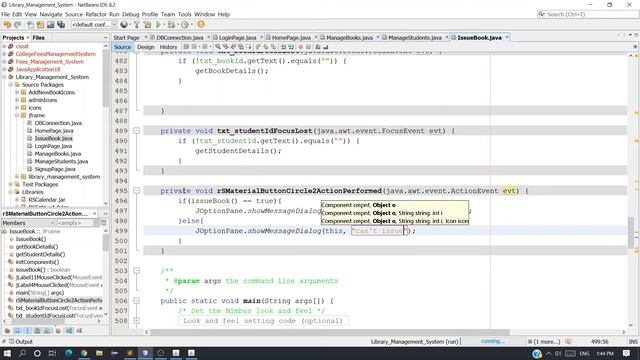Toggle sort by name in Navigator

click(69, 331)
